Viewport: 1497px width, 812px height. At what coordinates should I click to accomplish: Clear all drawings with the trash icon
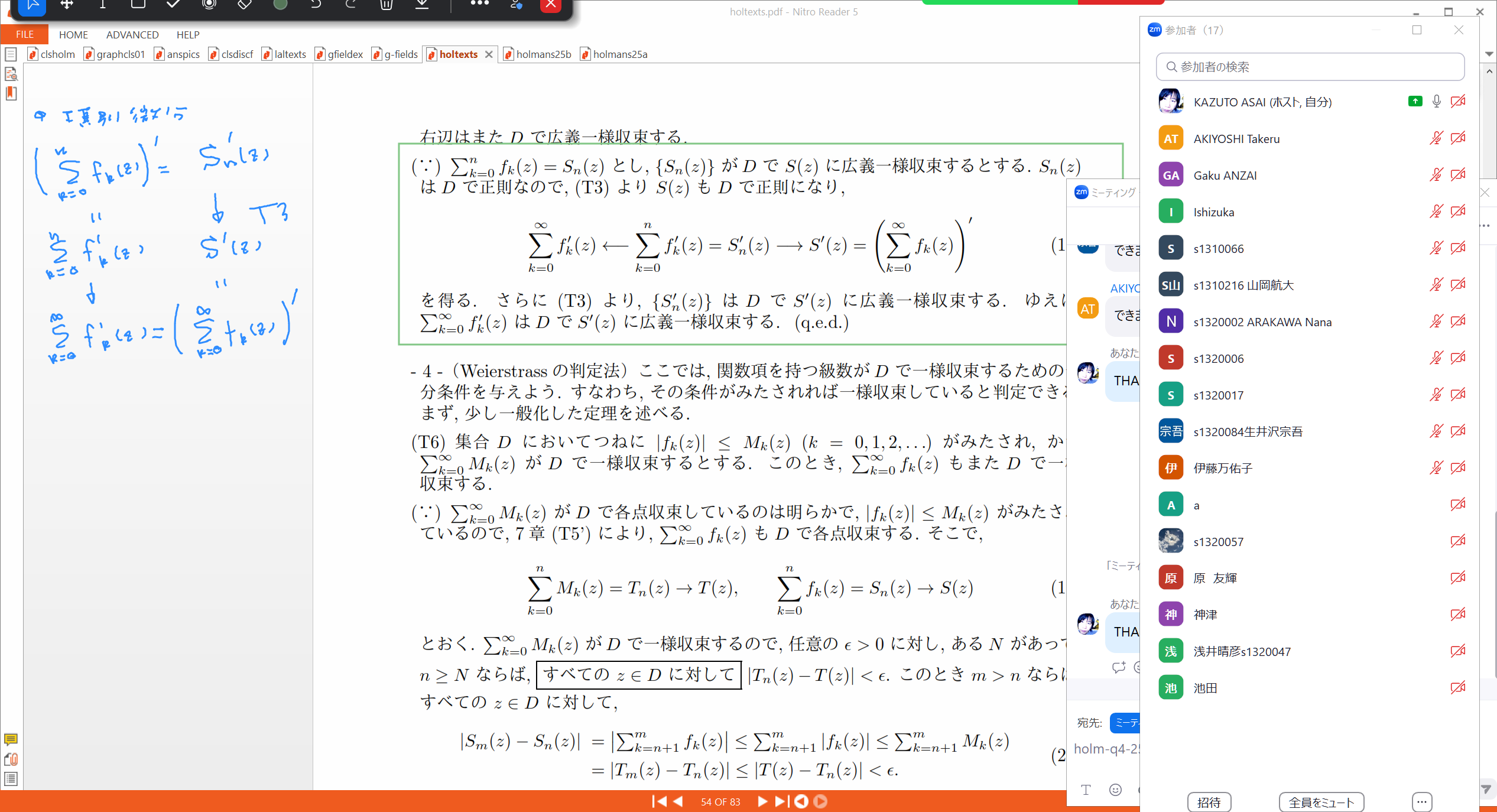coord(386,5)
